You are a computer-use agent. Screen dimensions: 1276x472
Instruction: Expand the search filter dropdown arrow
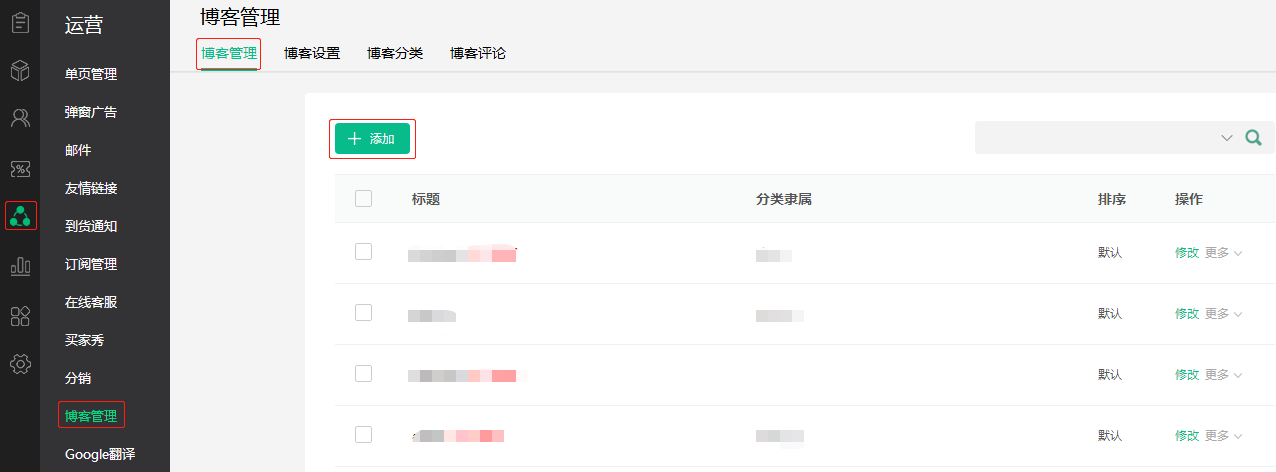1227,138
